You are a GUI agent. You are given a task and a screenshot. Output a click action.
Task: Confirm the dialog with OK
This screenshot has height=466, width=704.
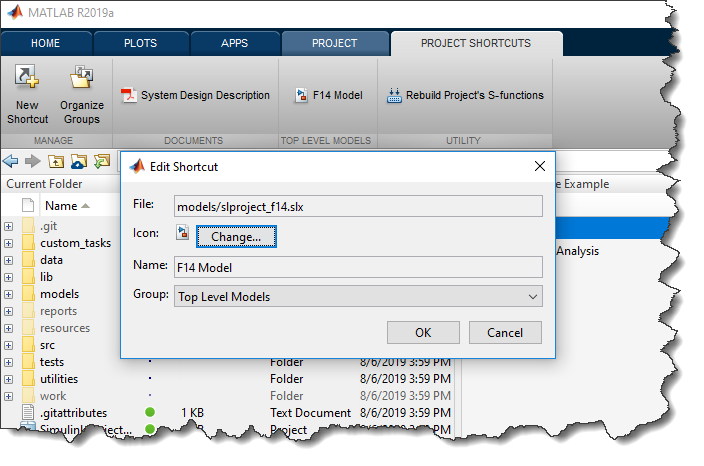423,332
